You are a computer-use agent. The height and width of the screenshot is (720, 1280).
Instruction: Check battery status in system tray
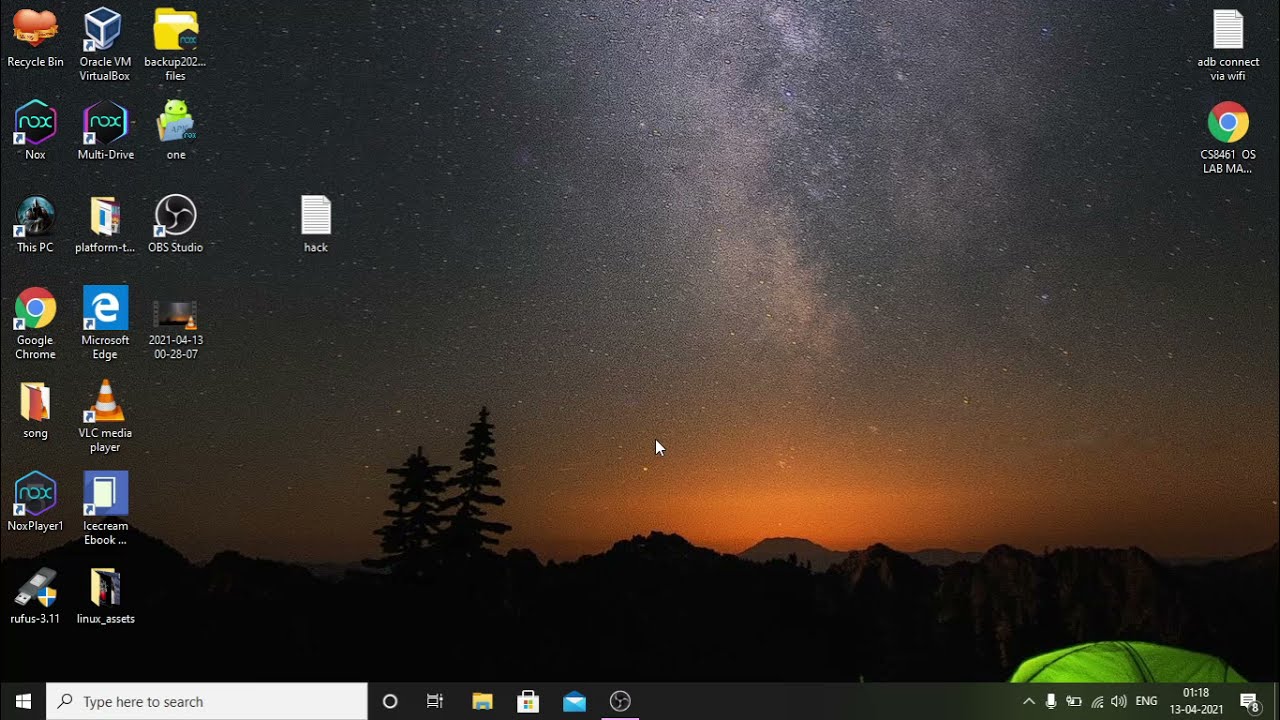1074,701
